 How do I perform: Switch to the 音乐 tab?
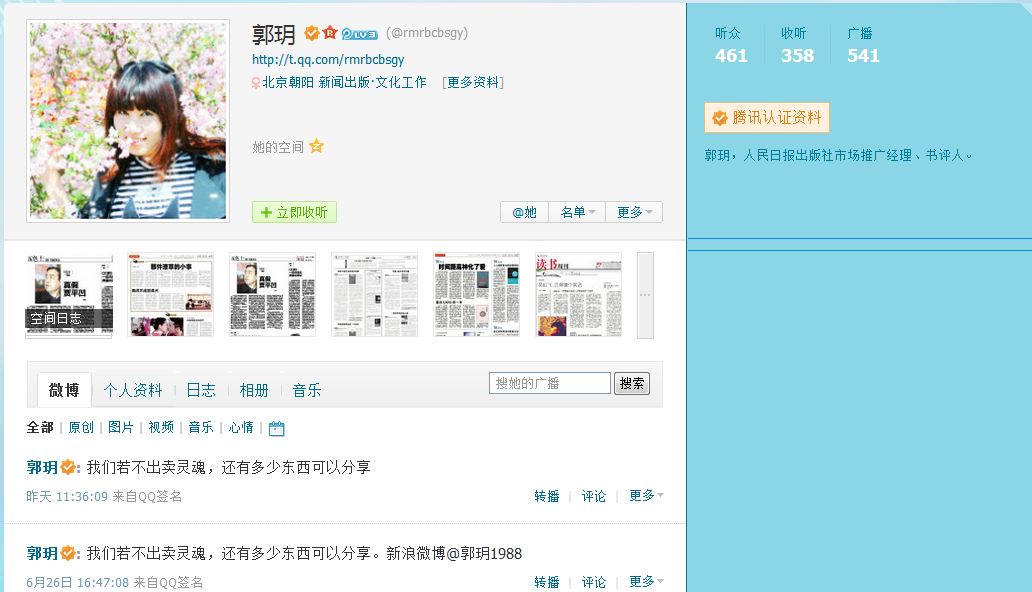pyautogui.click(x=307, y=390)
